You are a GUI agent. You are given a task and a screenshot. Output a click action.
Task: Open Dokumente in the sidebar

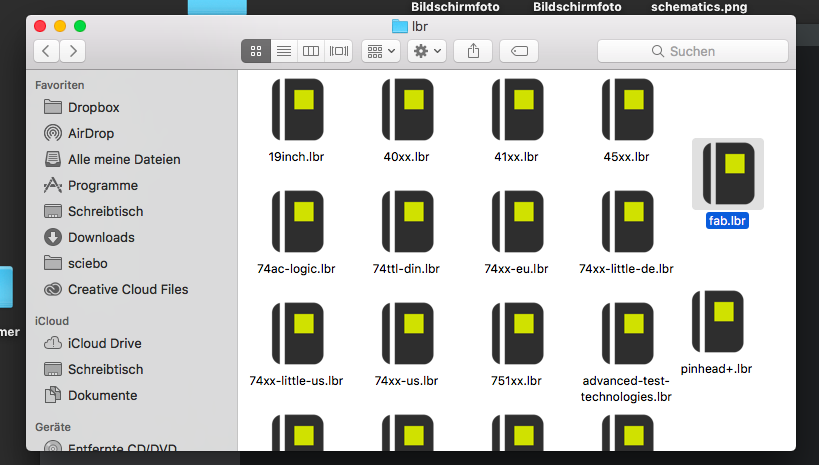pos(91,396)
